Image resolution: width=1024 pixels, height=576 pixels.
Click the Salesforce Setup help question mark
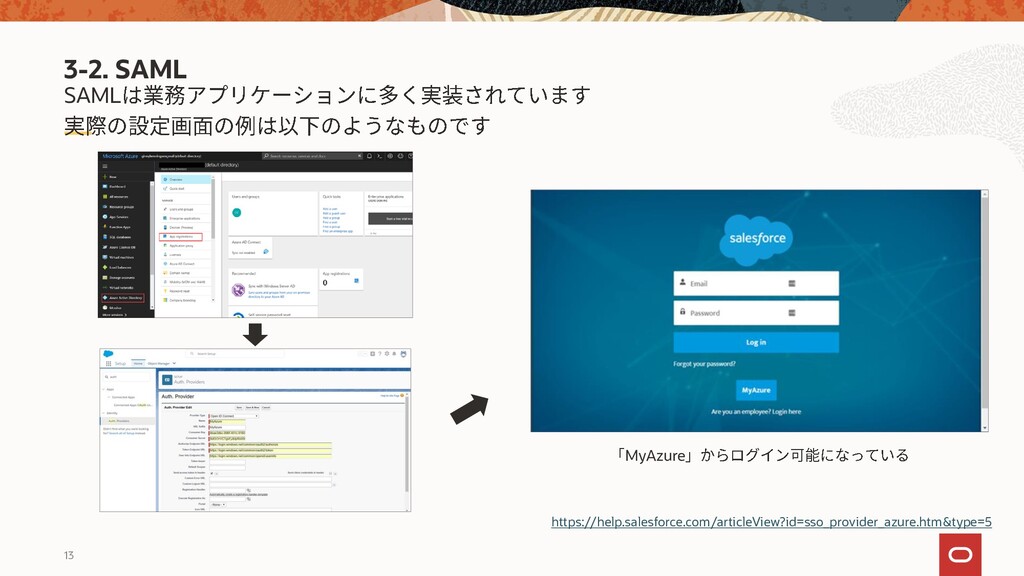380,353
